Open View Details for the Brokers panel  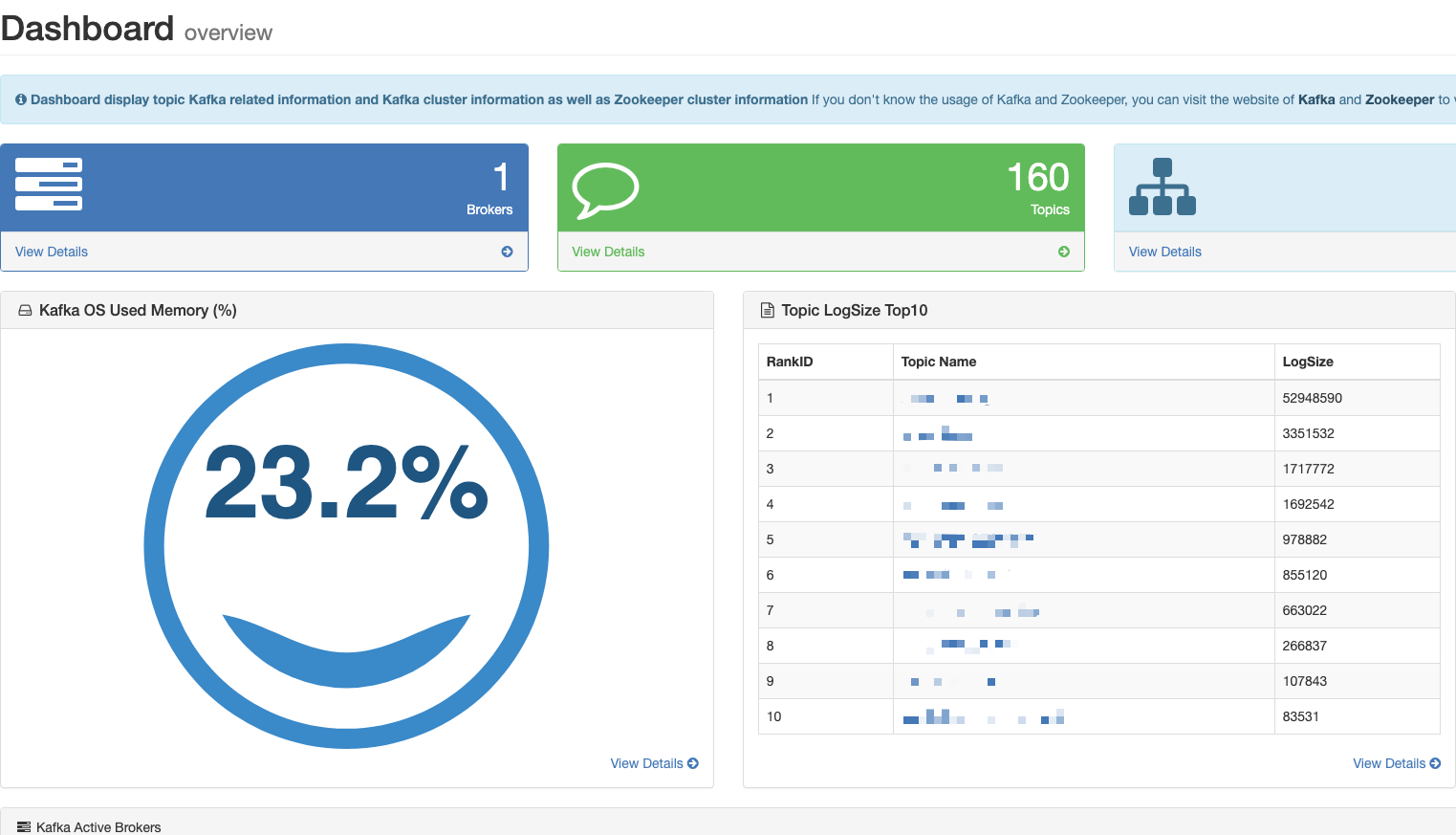(x=51, y=252)
